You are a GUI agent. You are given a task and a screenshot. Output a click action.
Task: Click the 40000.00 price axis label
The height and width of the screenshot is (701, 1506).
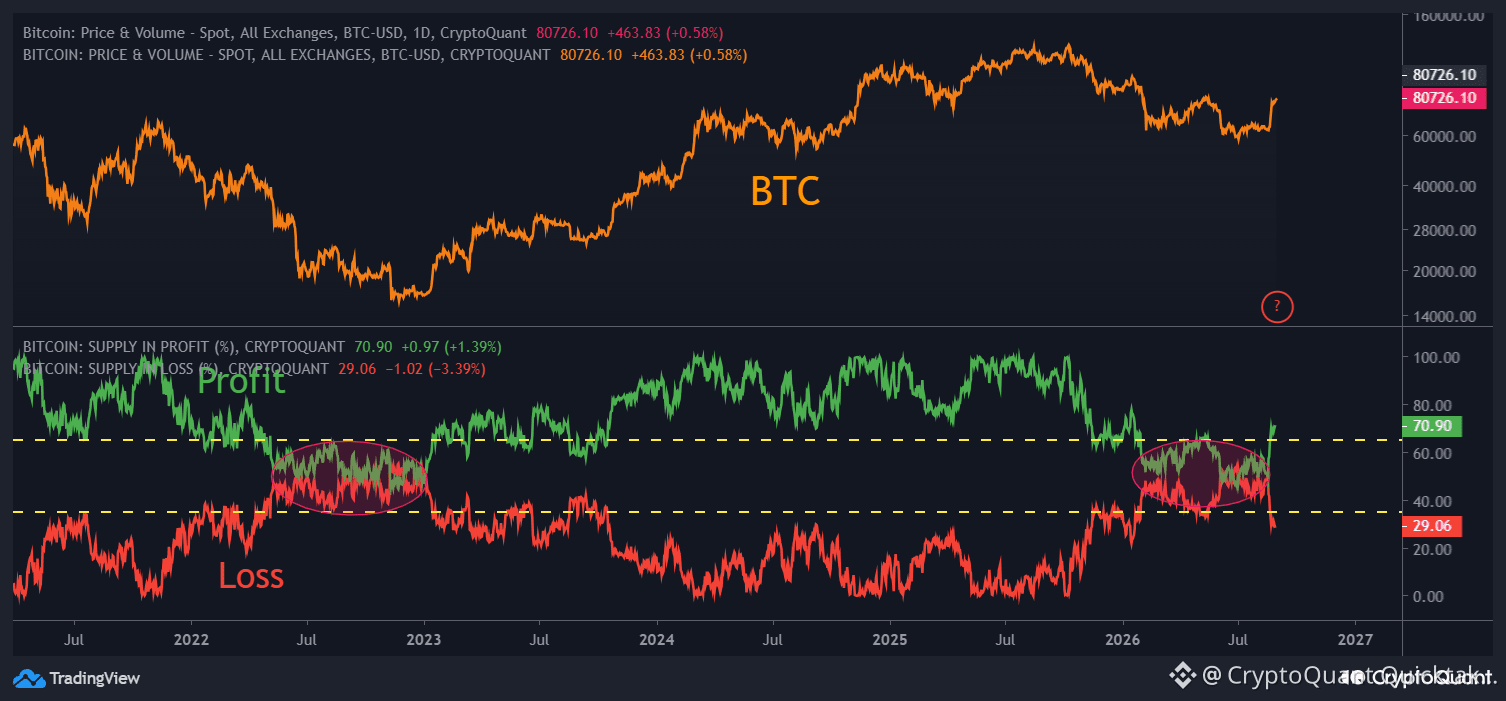[x=1443, y=186]
